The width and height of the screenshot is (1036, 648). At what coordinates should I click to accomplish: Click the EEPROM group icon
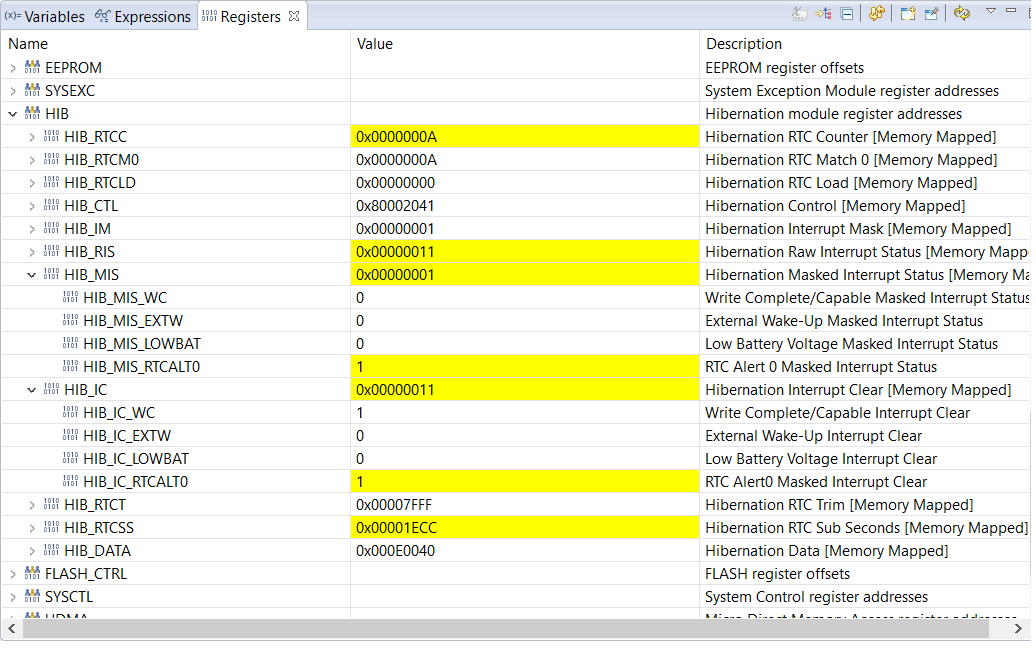(x=32, y=67)
